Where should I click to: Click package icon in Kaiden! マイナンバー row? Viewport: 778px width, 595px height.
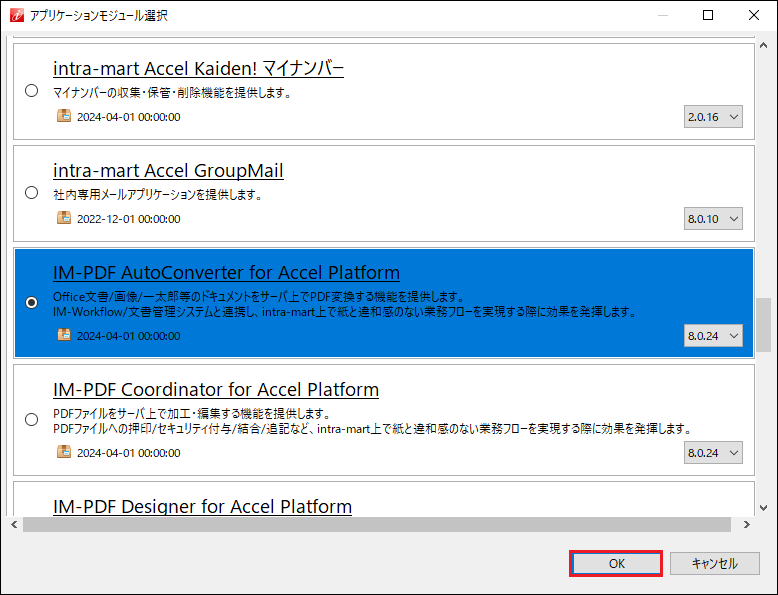pos(64,116)
